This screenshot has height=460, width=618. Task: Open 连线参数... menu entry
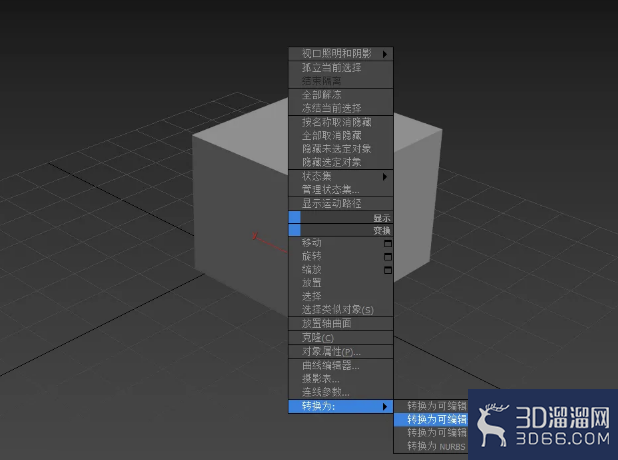[x=341, y=392]
